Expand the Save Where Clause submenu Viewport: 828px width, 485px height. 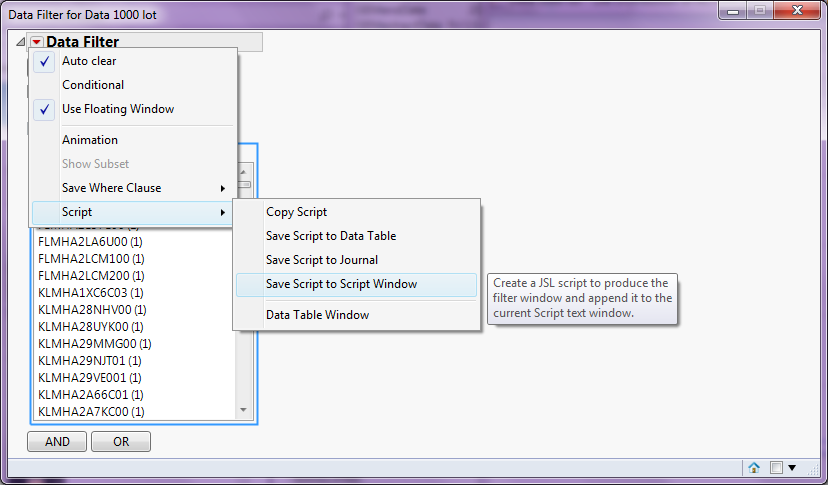[132, 188]
